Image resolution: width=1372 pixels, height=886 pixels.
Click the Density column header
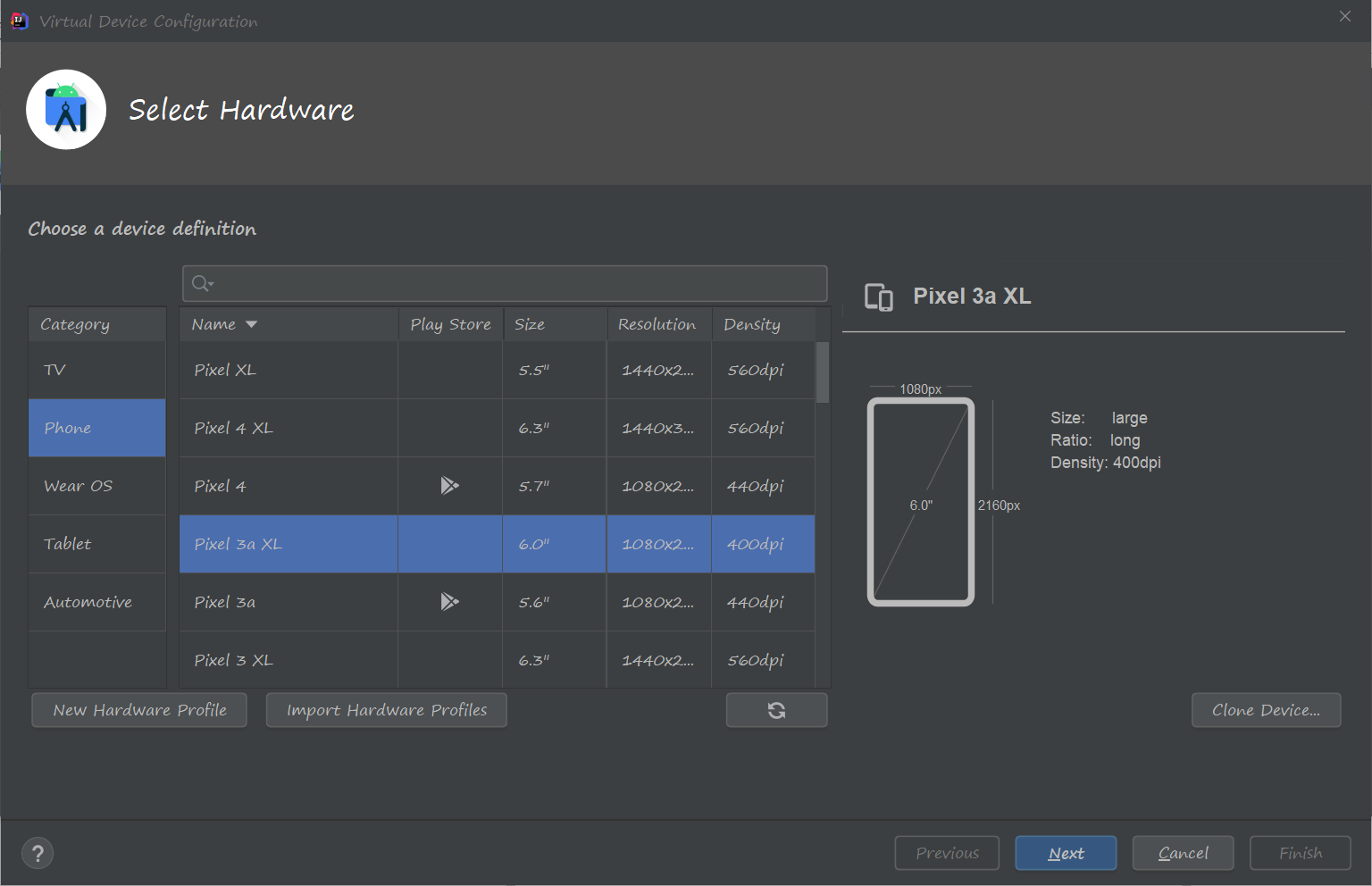click(x=764, y=324)
